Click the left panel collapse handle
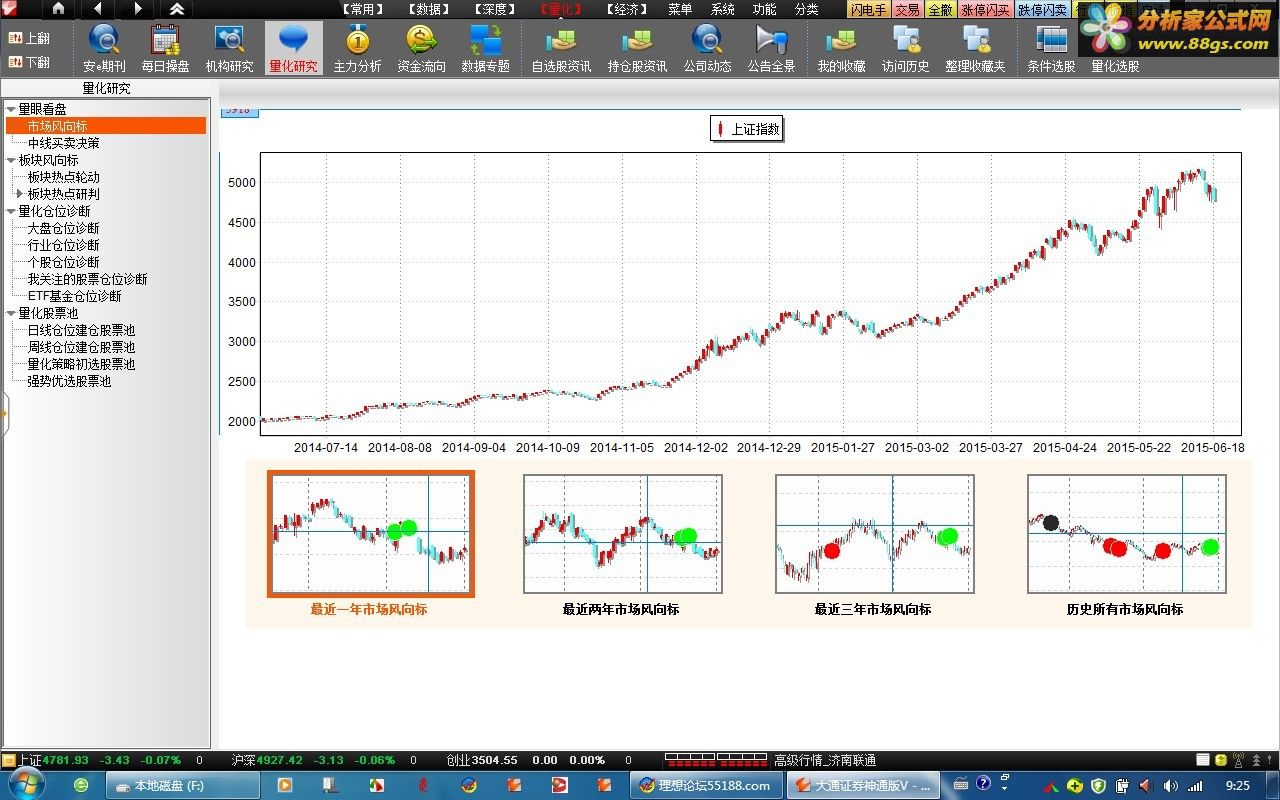This screenshot has width=1280, height=800. 3,415
